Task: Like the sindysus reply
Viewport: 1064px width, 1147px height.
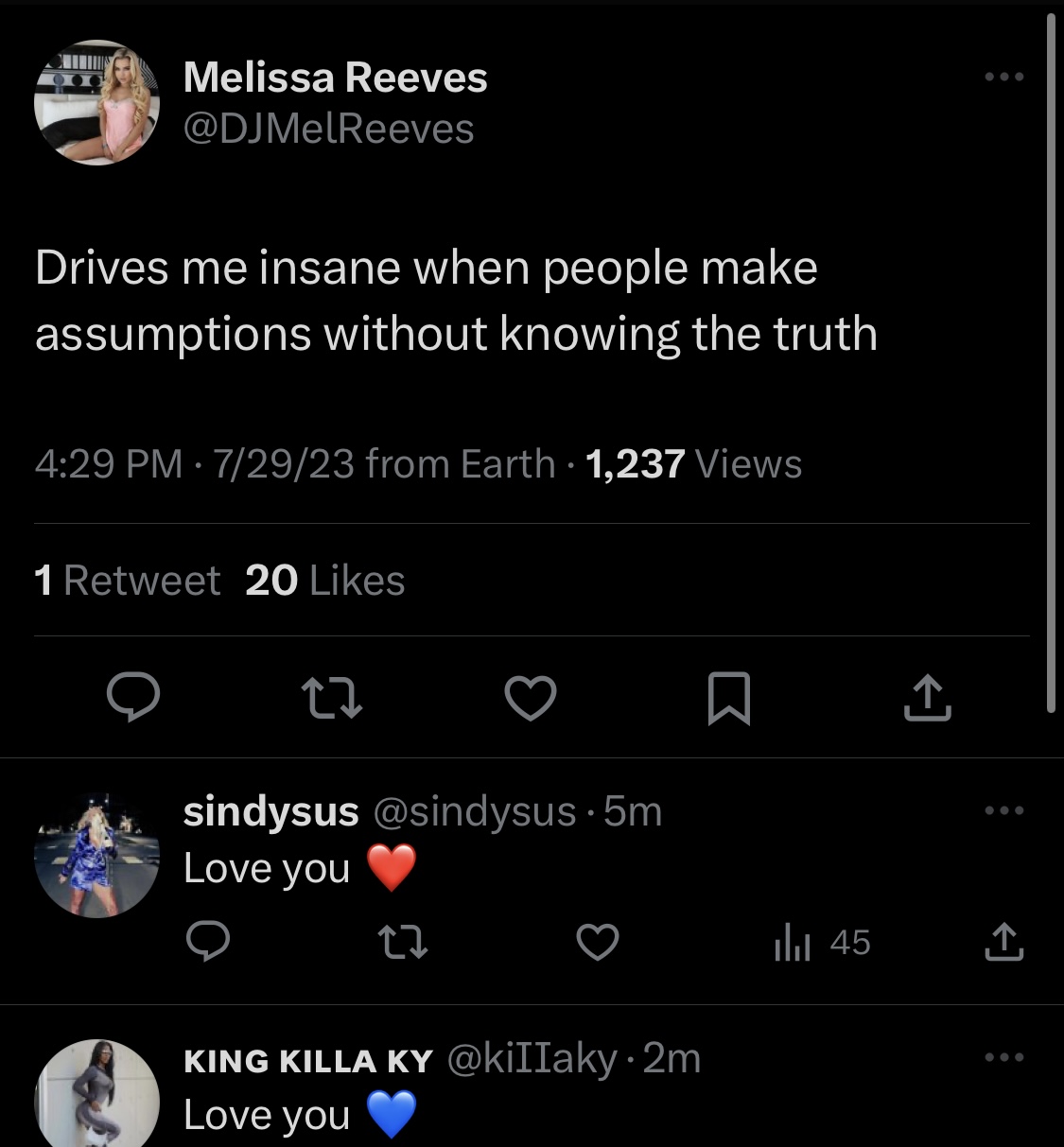Action: pyautogui.click(x=598, y=943)
